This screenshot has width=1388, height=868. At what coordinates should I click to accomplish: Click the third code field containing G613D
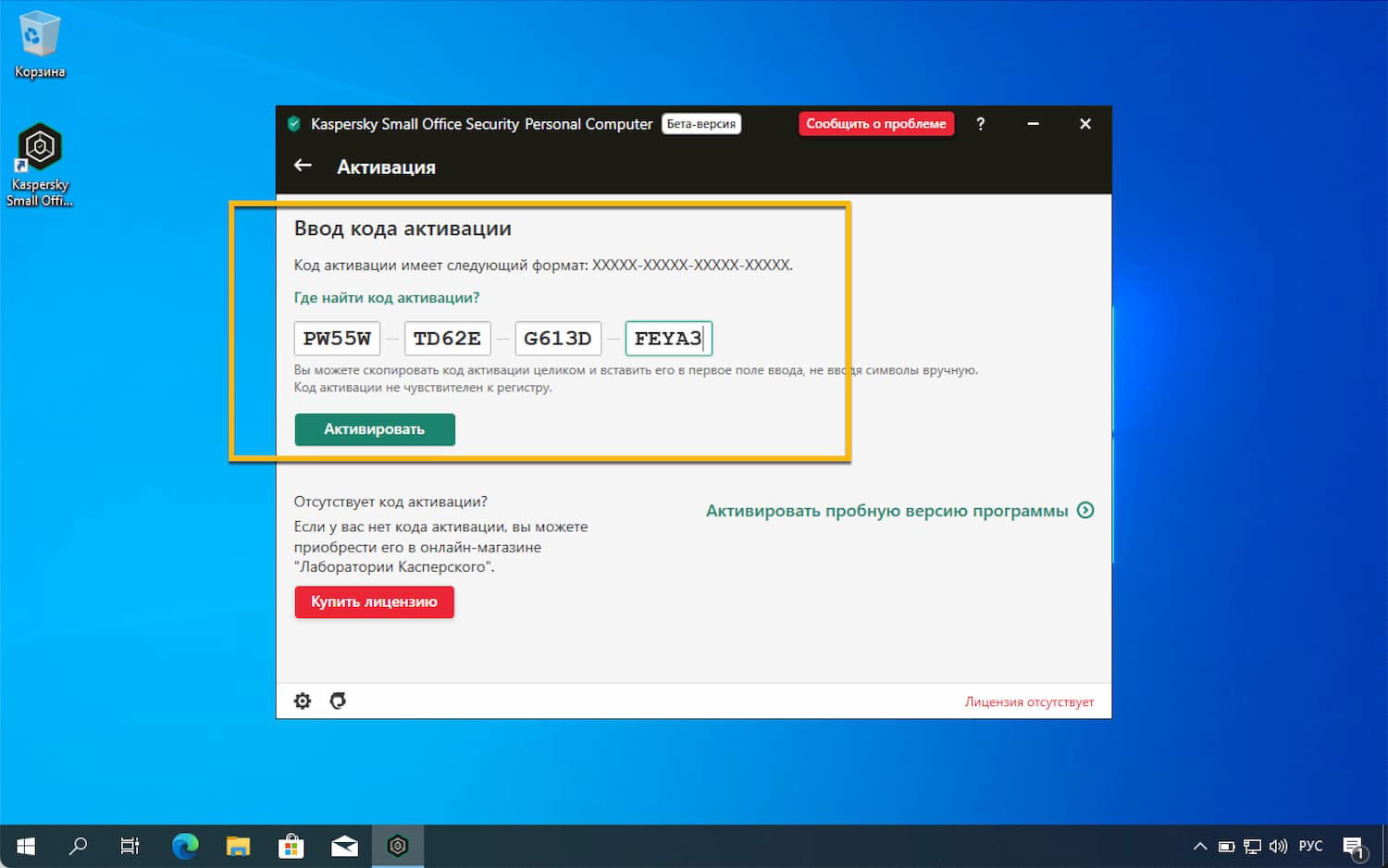(x=558, y=339)
